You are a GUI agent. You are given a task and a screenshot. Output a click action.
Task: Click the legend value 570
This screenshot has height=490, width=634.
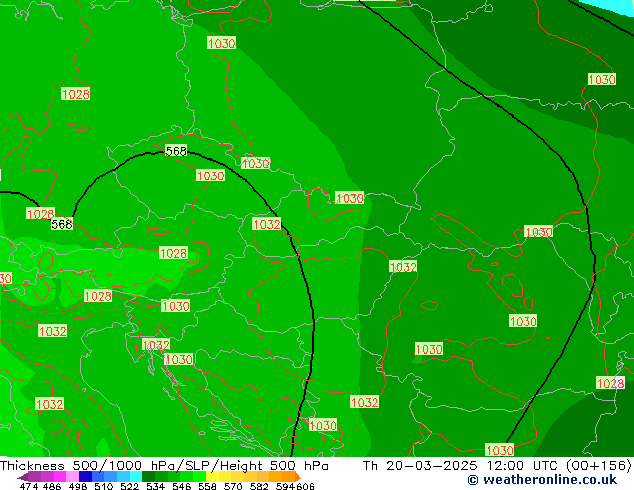point(233,486)
